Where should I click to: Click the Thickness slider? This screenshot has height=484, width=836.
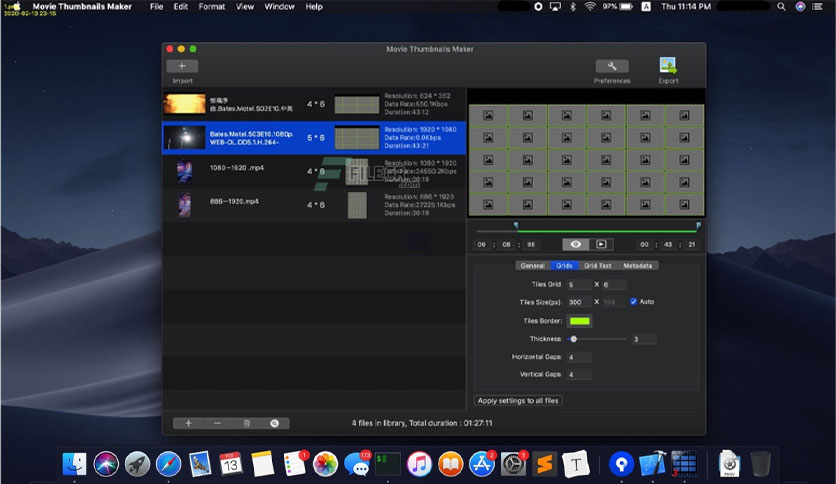[597, 339]
